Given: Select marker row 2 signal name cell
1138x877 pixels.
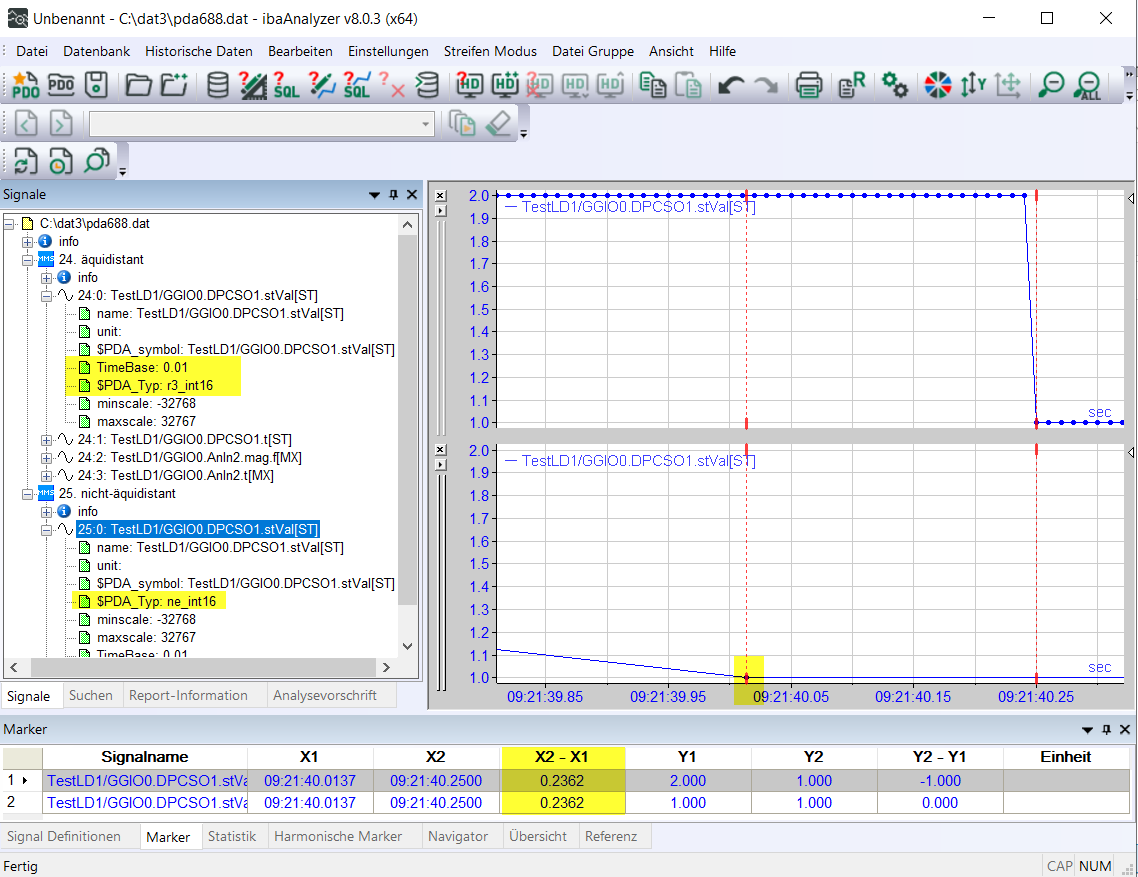Looking at the screenshot, I should tap(146, 803).
